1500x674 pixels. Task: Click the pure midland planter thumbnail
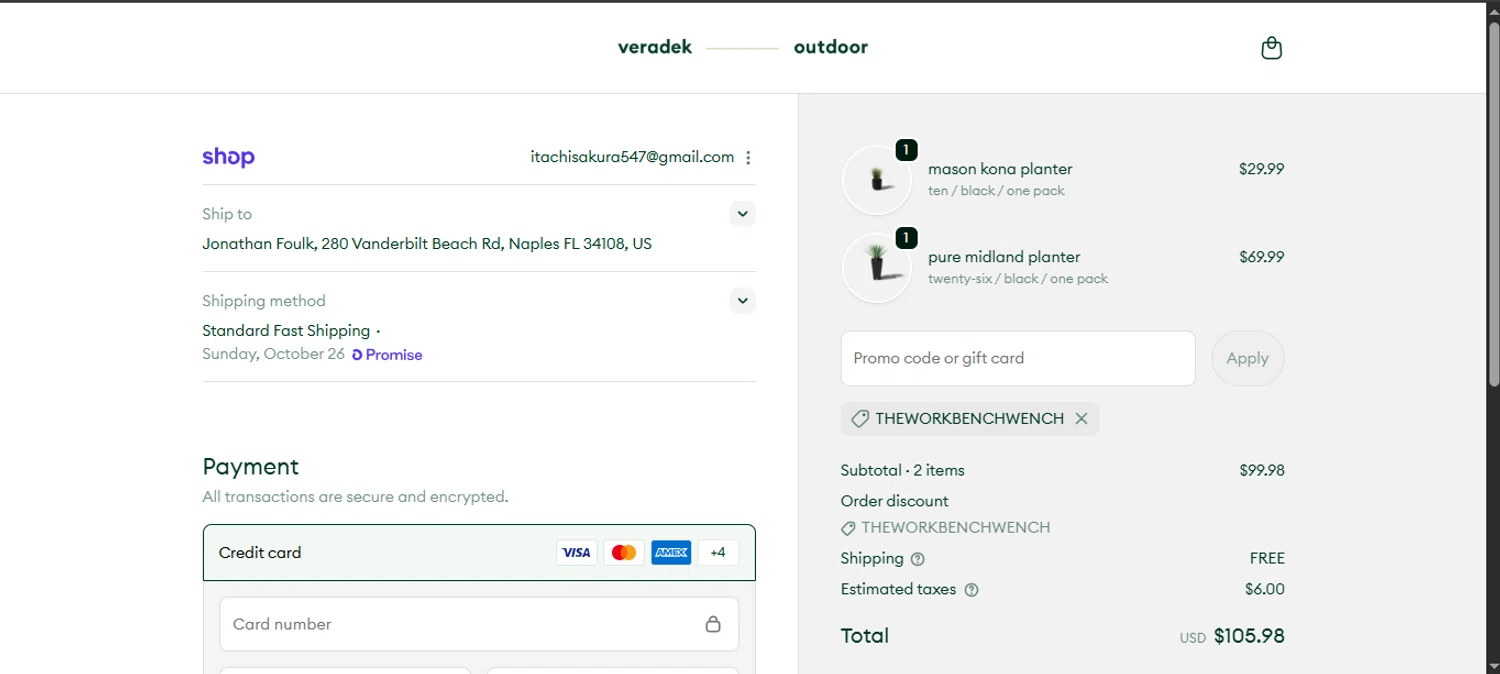[877, 268]
